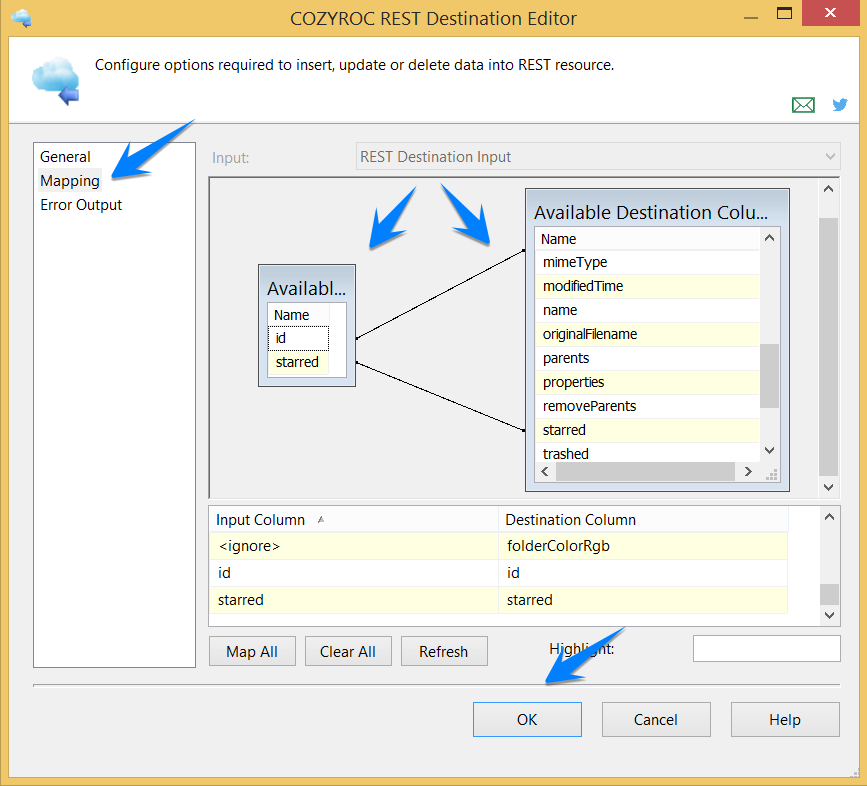Select modifiedTime destination column

coord(647,286)
